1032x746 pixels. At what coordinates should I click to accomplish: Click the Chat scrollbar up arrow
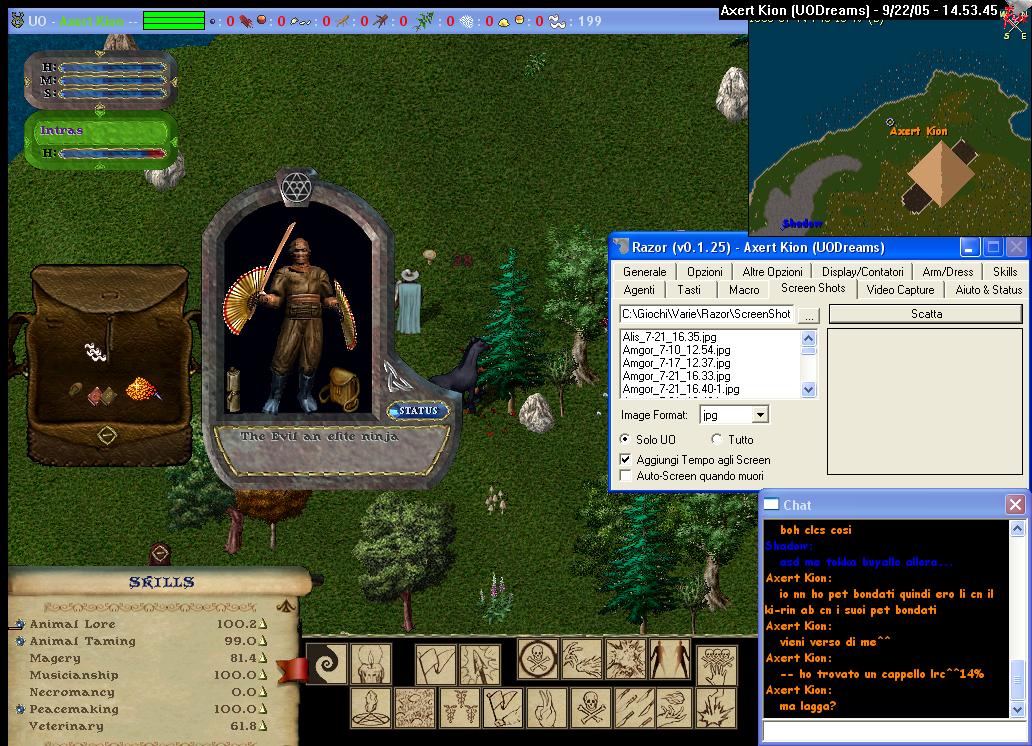1017,528
